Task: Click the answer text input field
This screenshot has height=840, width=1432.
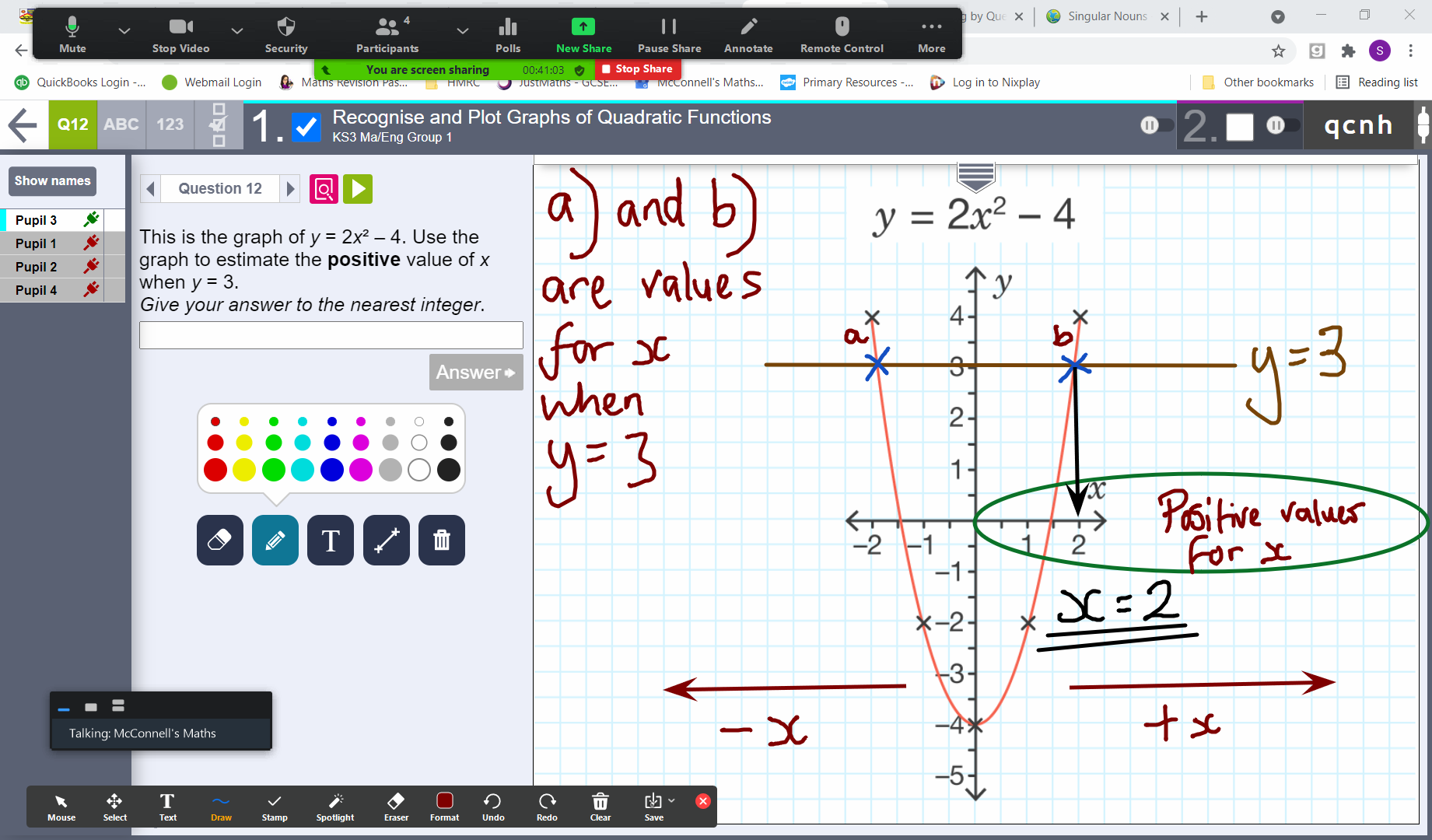Action: [x=331, y=335]
